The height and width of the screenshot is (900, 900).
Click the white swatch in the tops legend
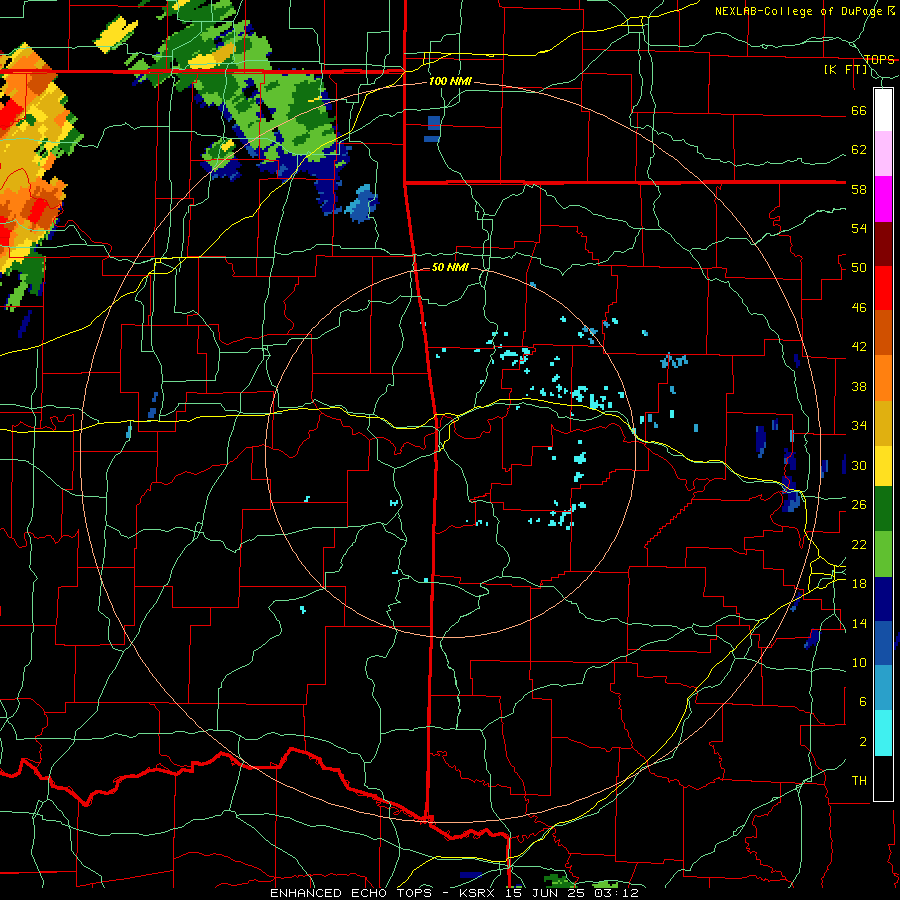coord(883,110)
